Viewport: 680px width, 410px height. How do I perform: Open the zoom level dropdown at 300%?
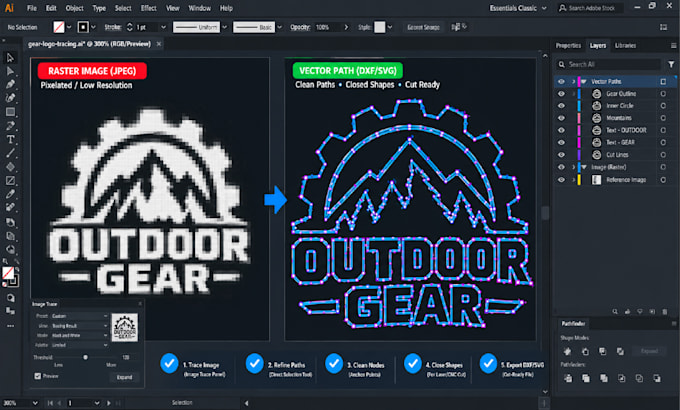35,403
